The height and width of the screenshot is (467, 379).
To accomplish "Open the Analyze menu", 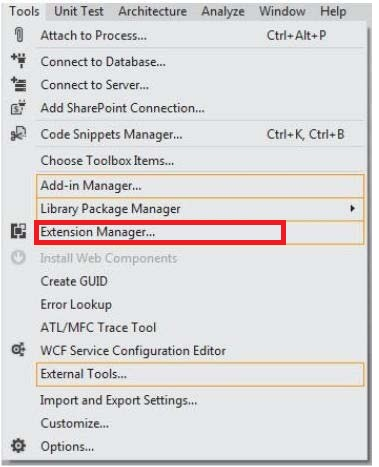I will coord(223,11).
